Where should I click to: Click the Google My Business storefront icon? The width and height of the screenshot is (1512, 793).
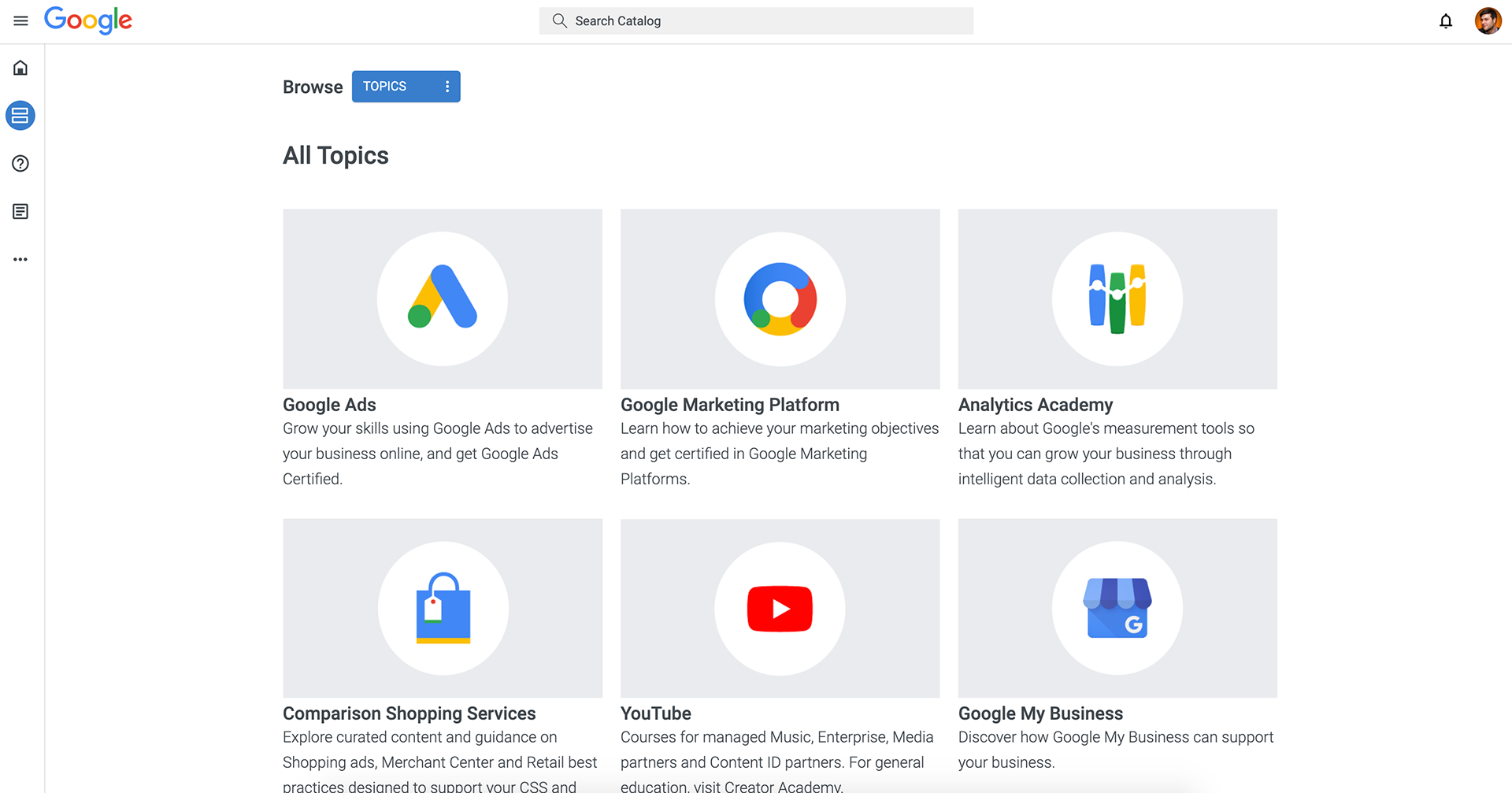1117,608
